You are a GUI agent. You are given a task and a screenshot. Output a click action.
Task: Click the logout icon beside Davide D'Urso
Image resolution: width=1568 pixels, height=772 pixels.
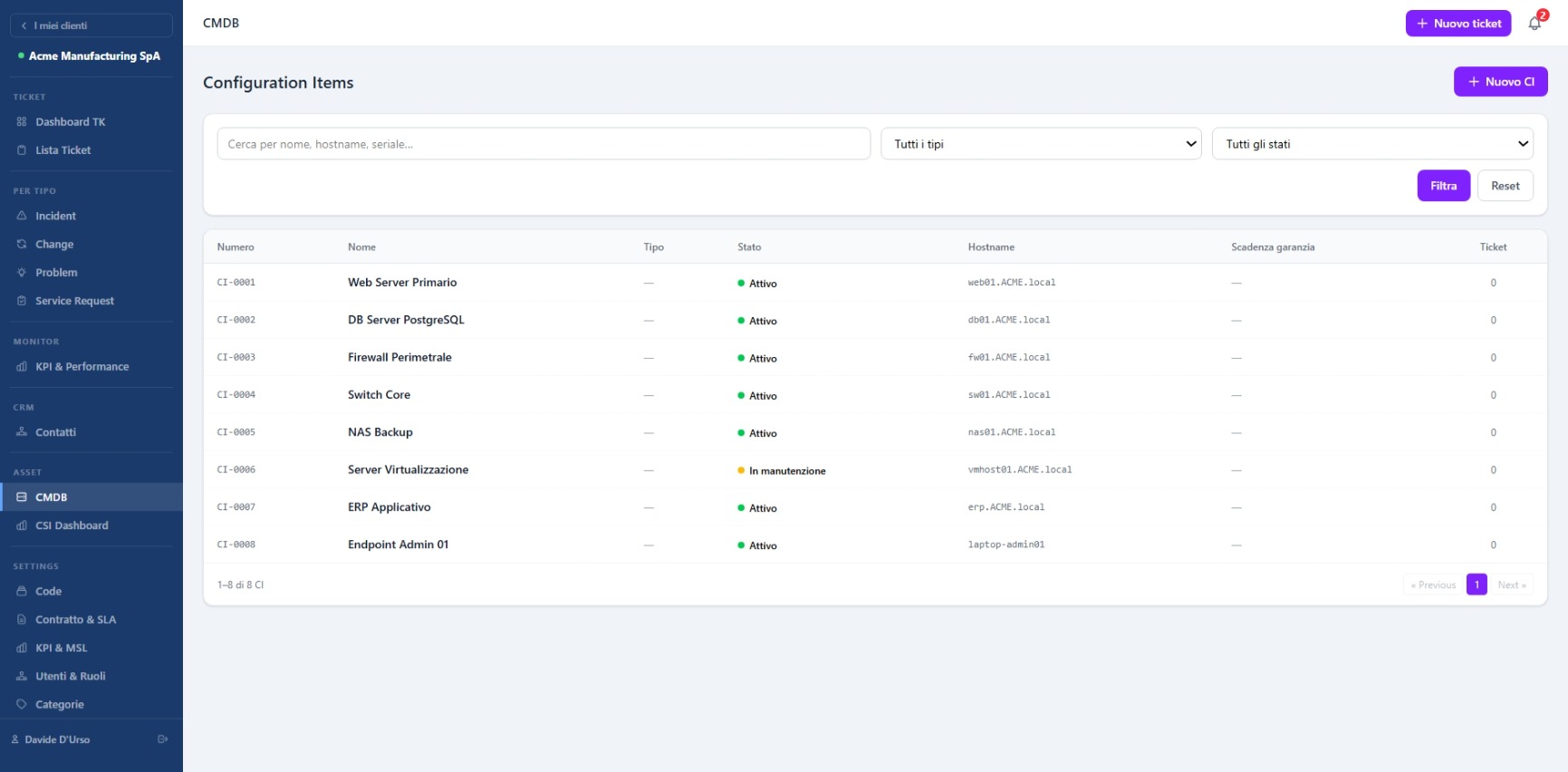(x=163, y=739)
